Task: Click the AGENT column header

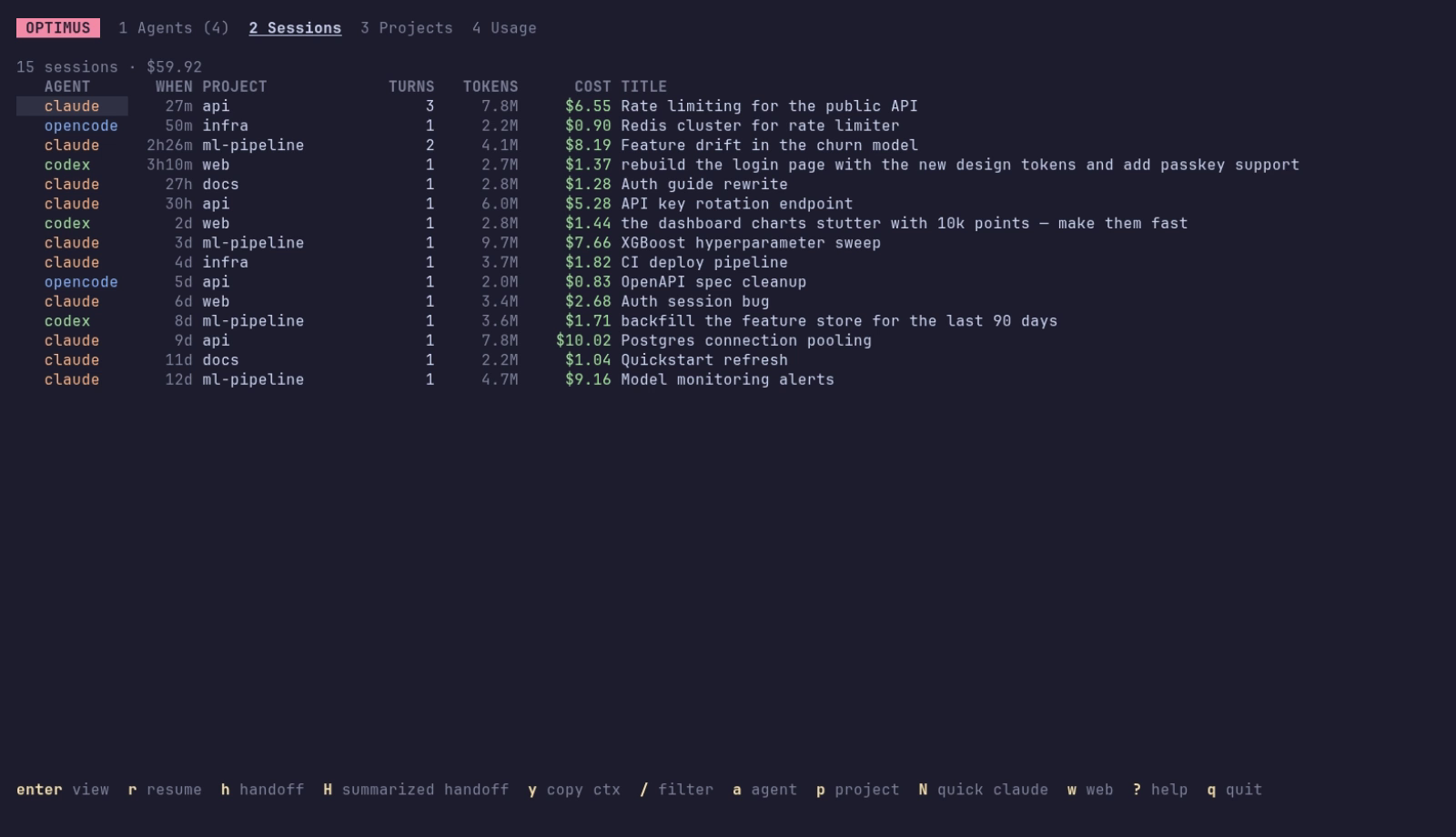Action: [67, 86]
